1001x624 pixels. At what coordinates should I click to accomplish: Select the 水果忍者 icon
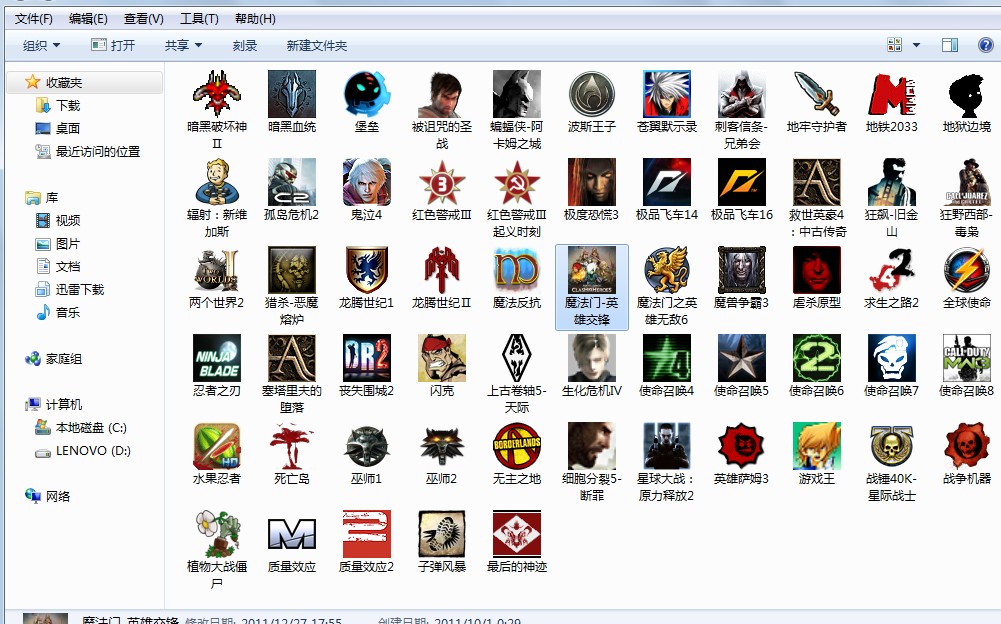point(217,446)
